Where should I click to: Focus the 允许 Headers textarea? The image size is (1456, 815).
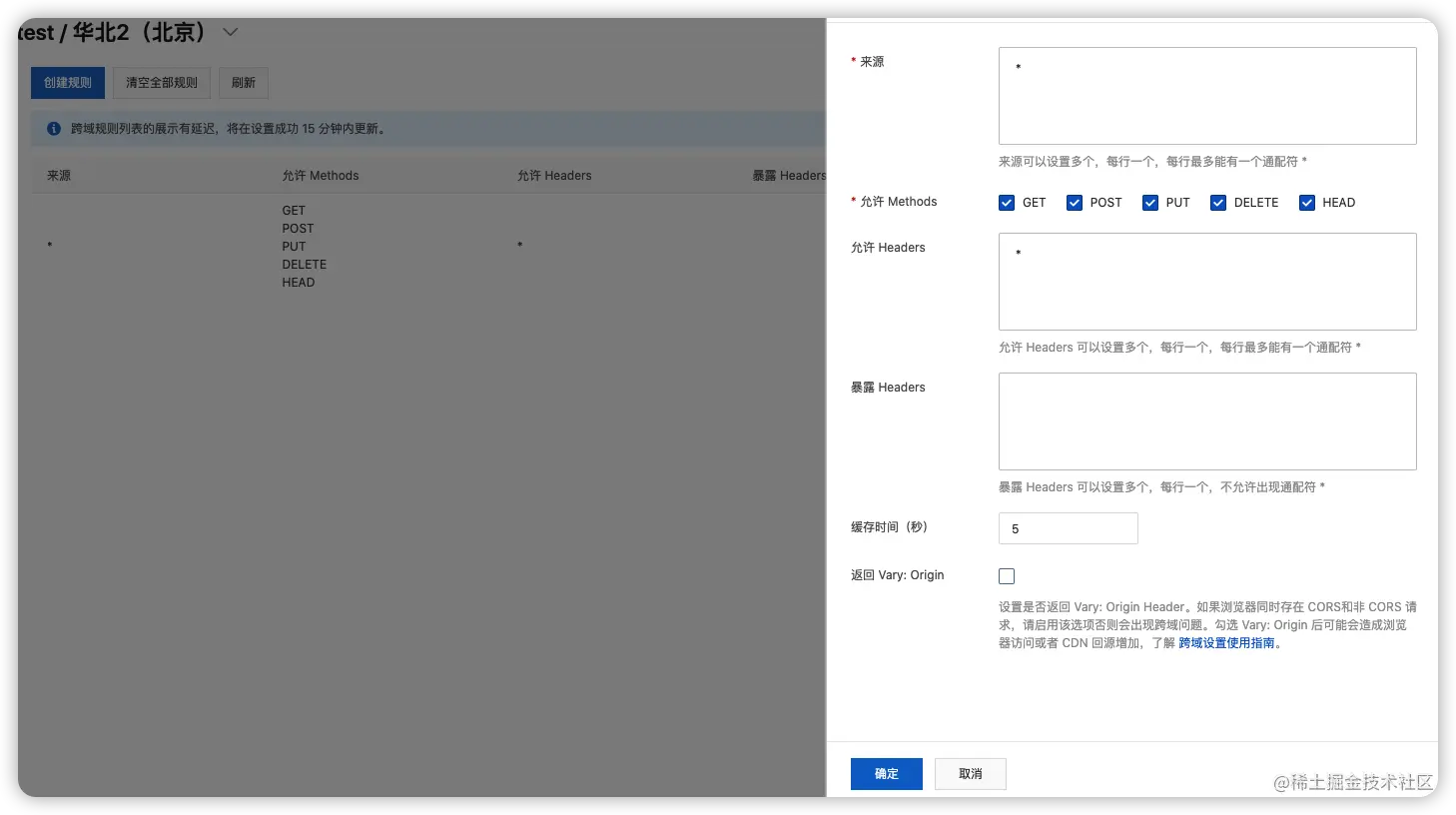click(1207, 282)
